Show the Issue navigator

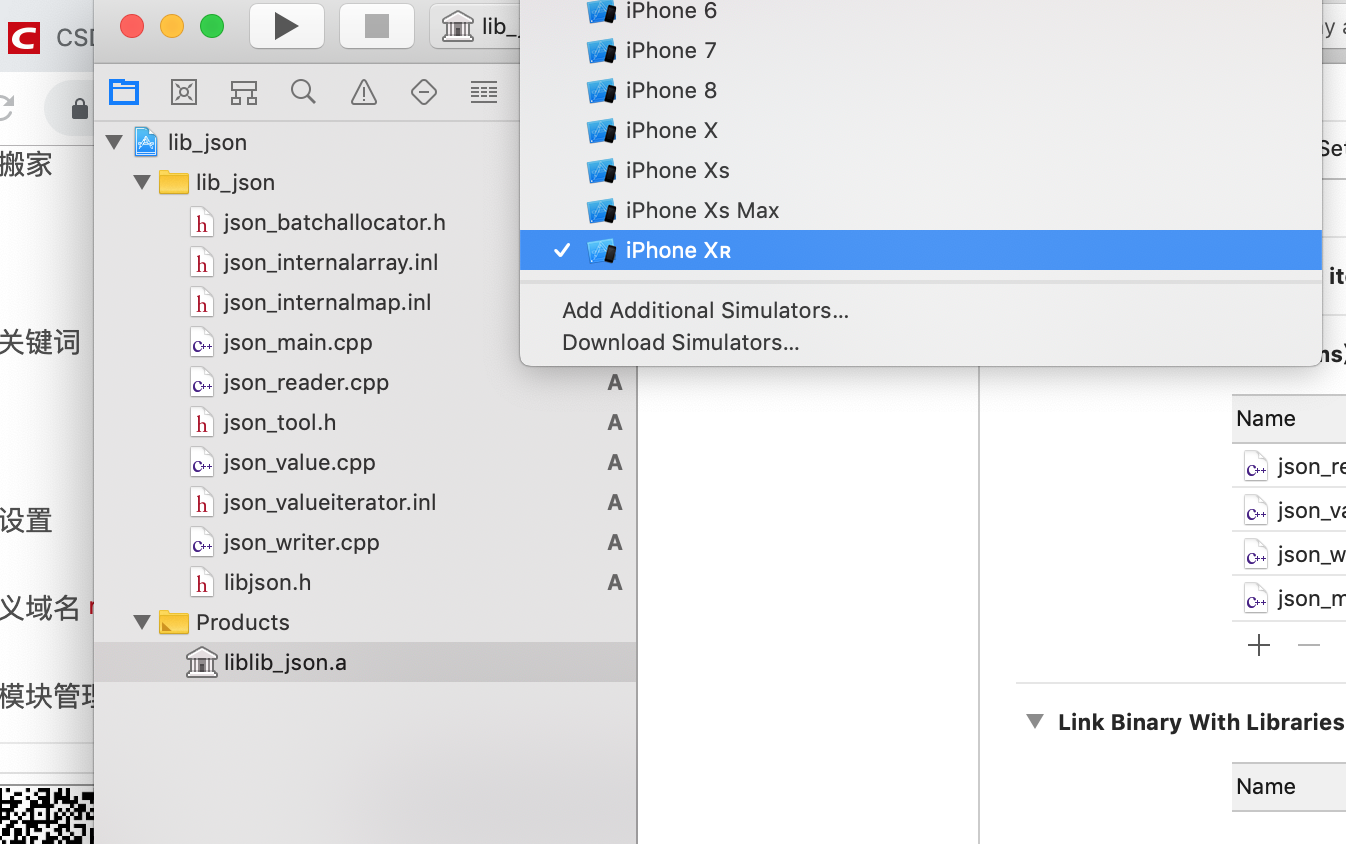point(364,93)
